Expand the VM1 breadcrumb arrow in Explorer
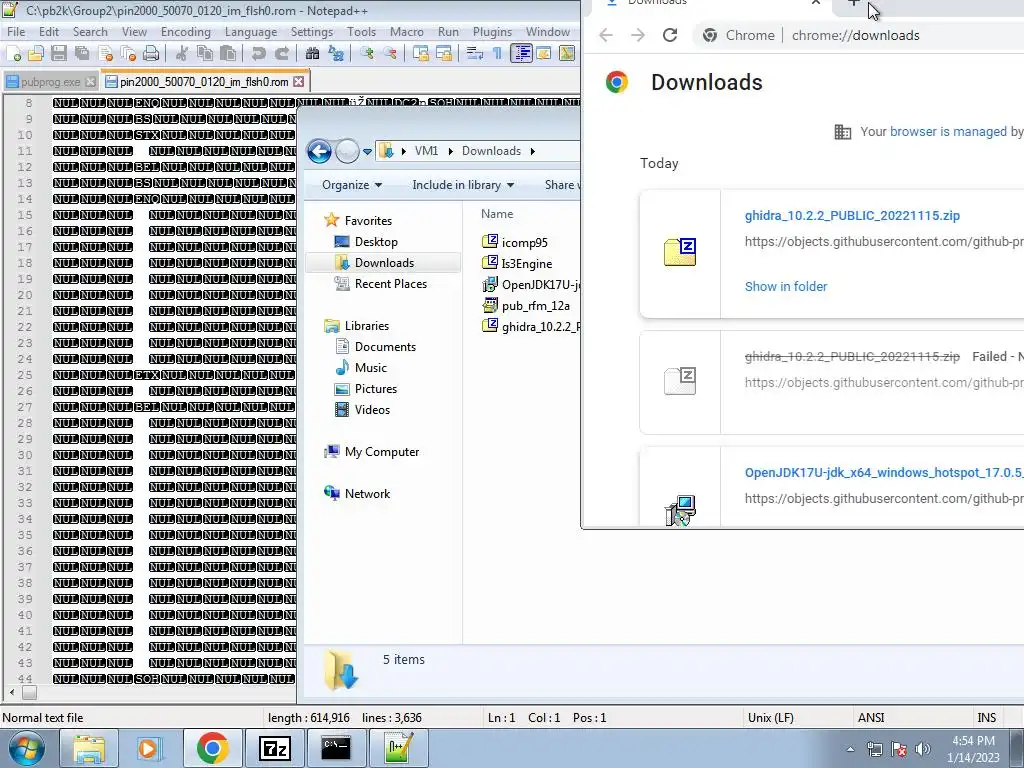 click(x=451, y=151)
